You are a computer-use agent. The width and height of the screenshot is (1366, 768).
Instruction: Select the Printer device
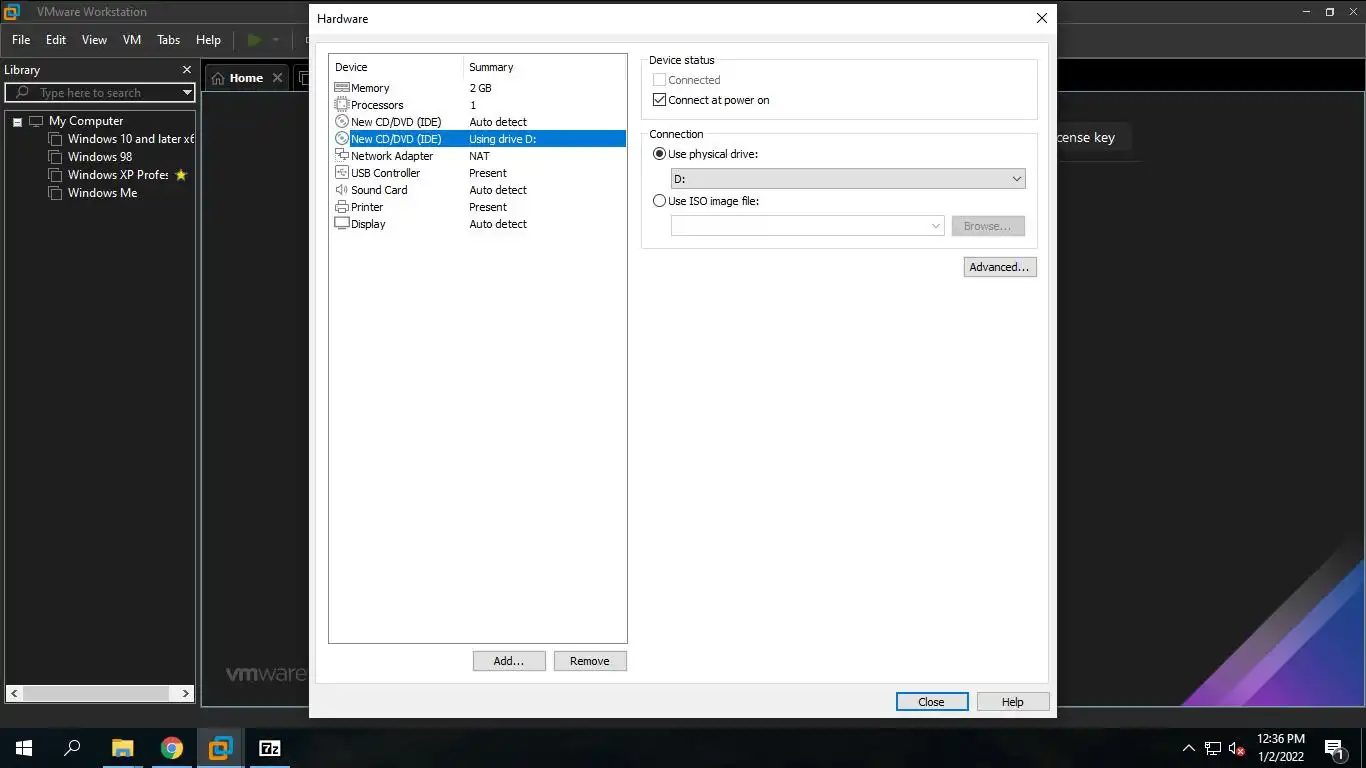[x=478, y=207]
